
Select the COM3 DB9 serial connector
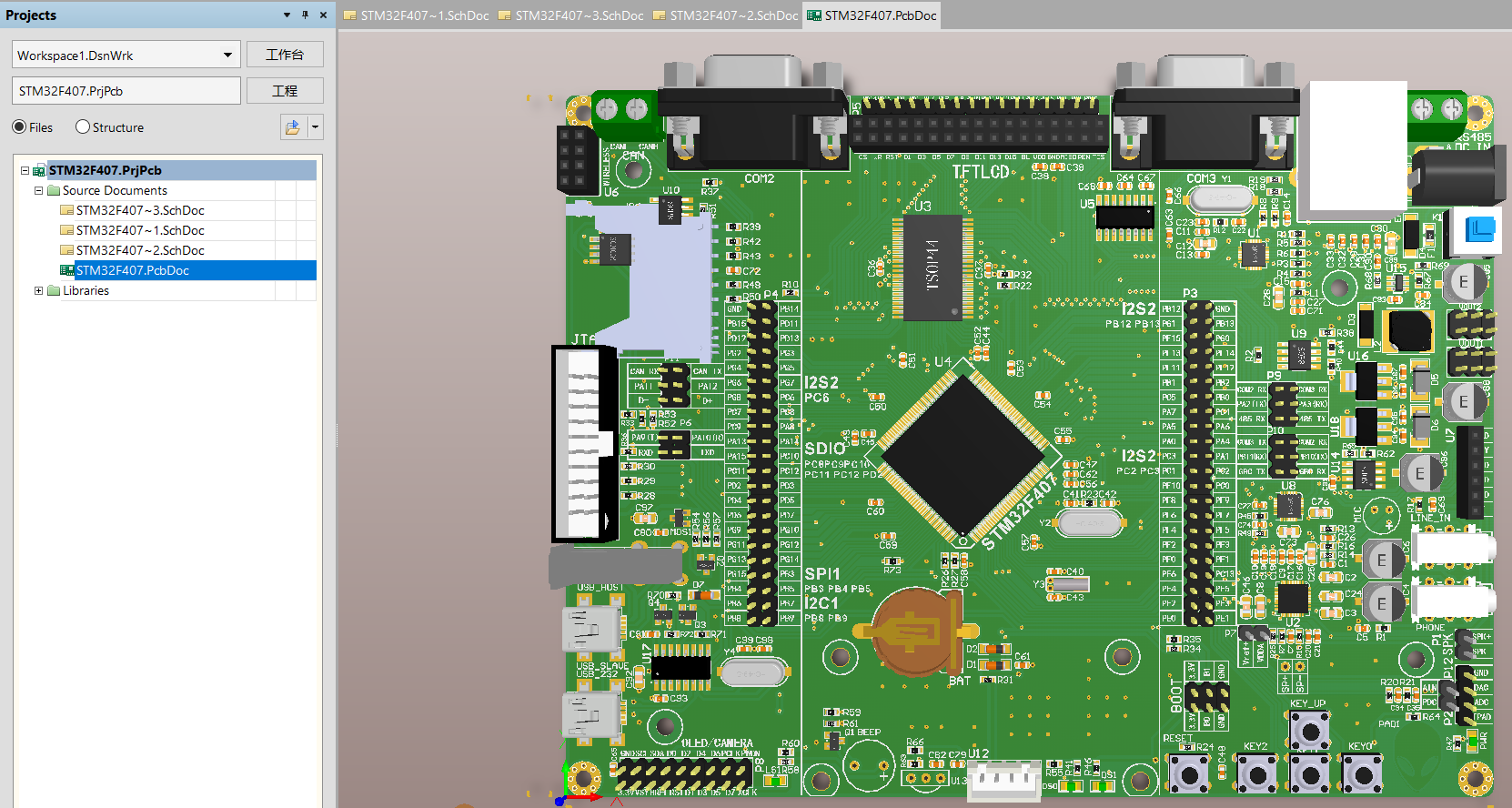(x=1205, y=112)
